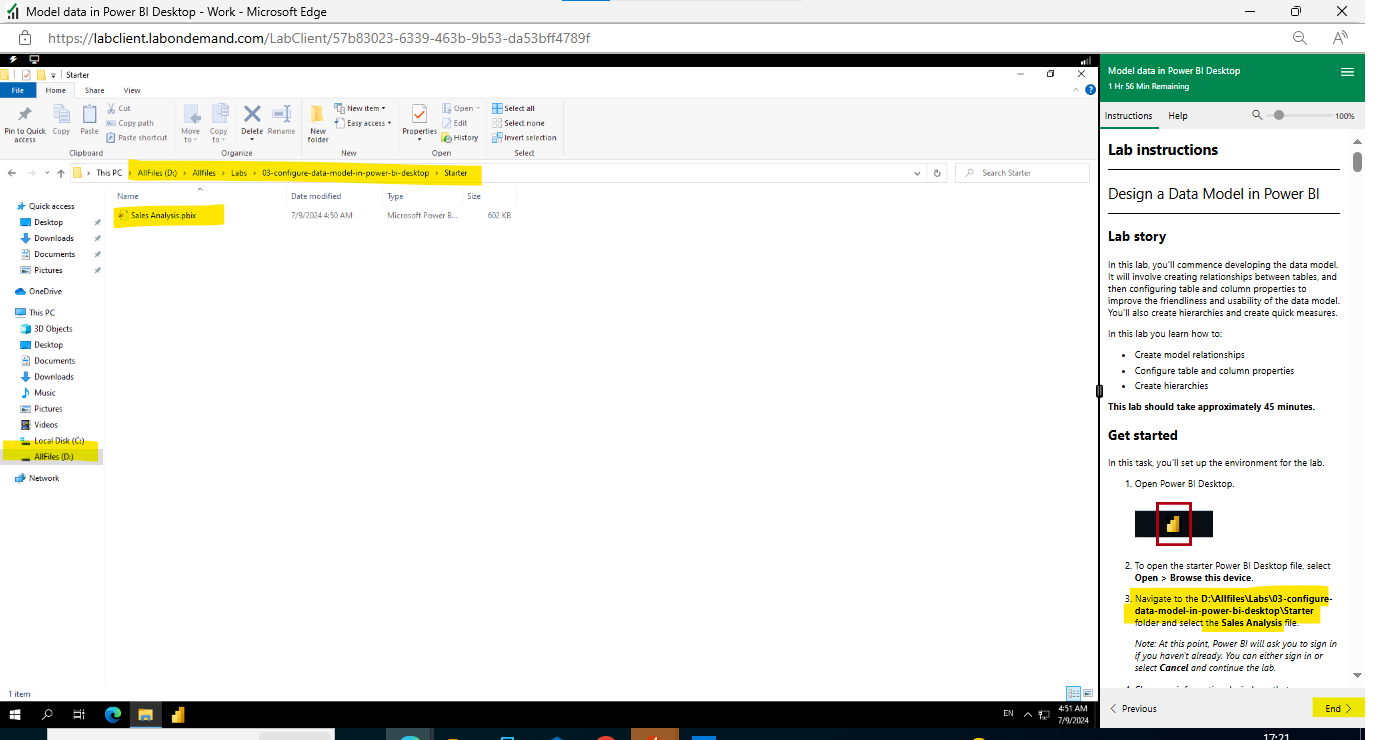Click the Cut scissors icon
The image size is (1381, 740).
click(x=111, y=108)
